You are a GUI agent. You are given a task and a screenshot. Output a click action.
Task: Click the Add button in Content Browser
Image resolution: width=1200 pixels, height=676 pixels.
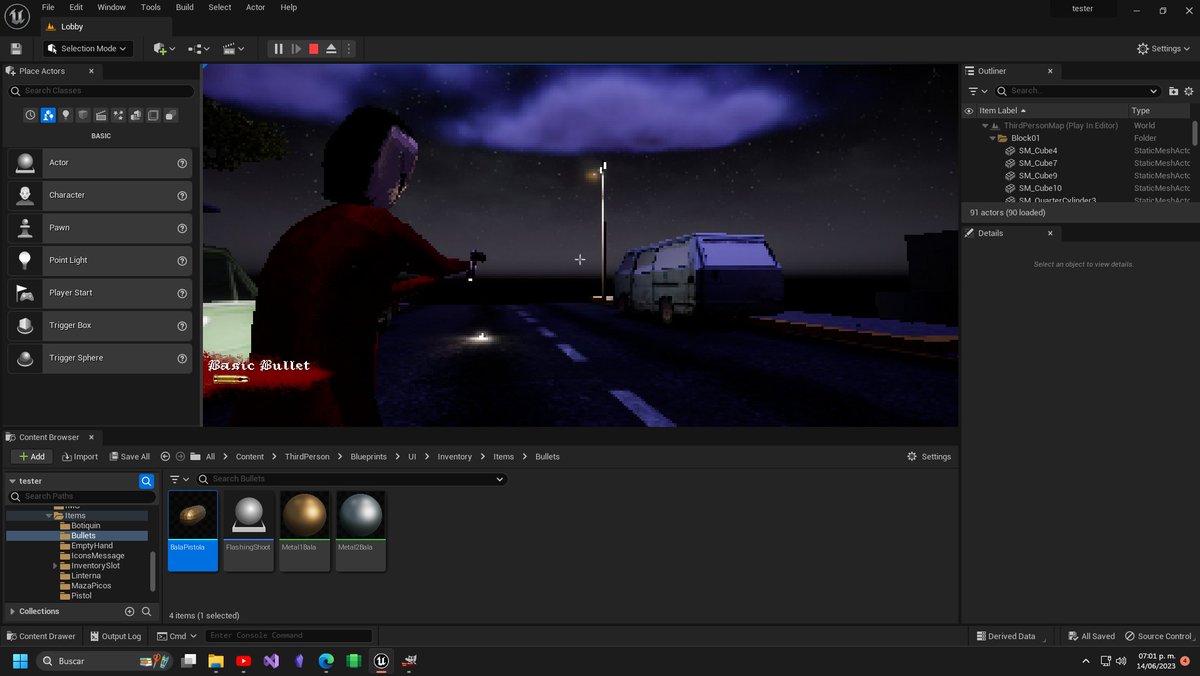click(31, 457)
